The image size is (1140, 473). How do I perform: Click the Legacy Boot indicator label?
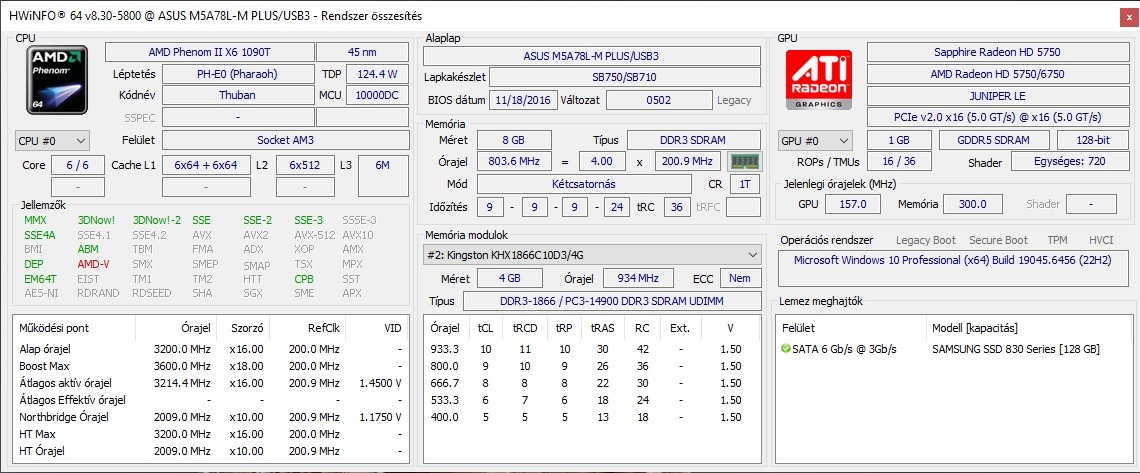(926, 240)
